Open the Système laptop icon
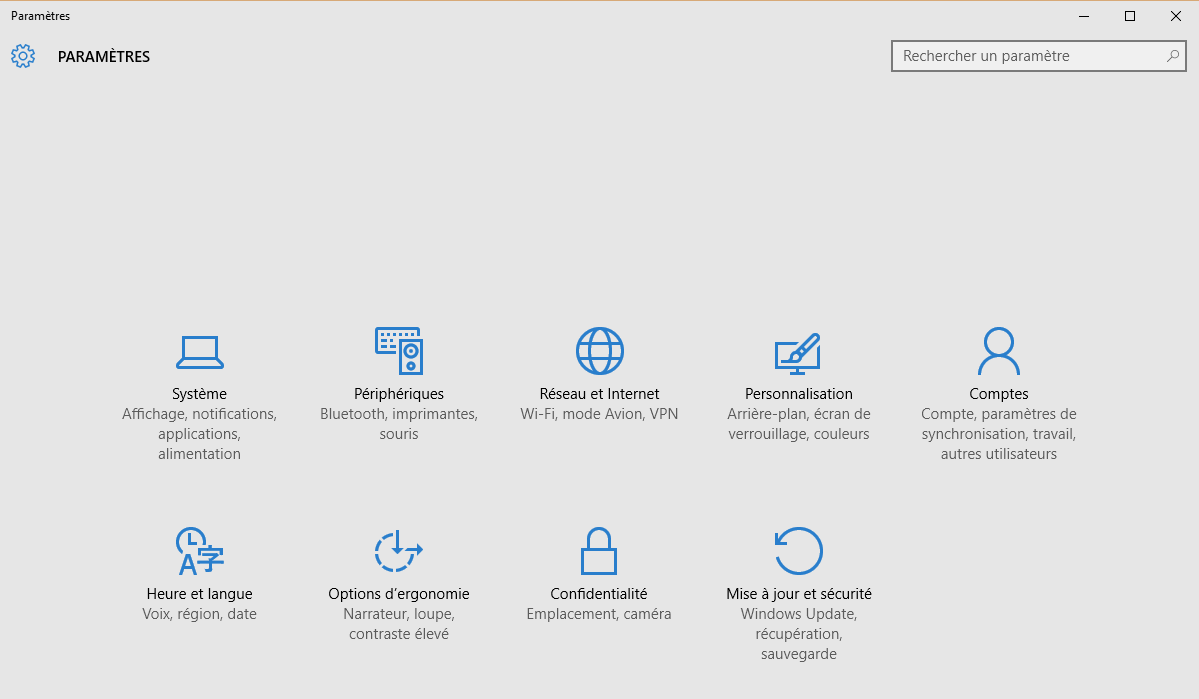 [x=199, y=351]
